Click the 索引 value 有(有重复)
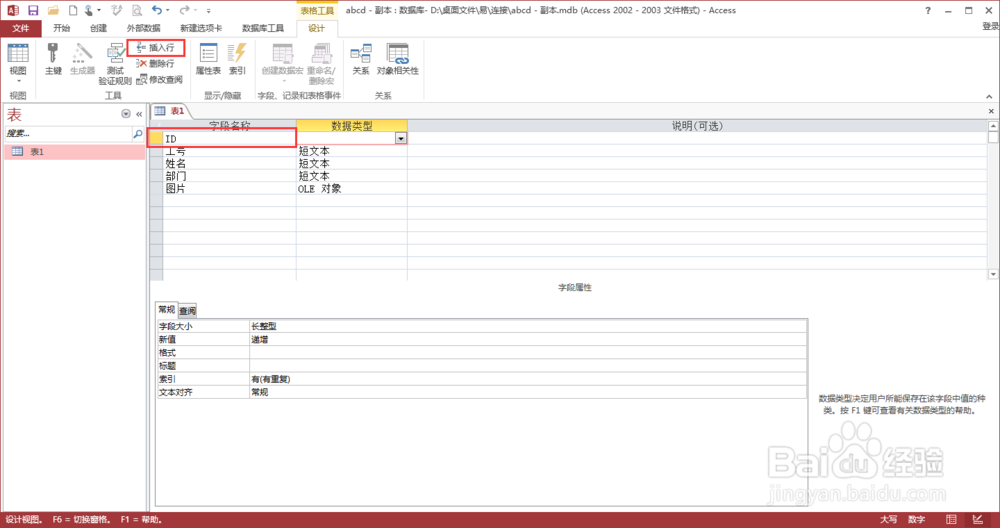Viewport: 1000px width, 528px height. (x=528, y=379)
